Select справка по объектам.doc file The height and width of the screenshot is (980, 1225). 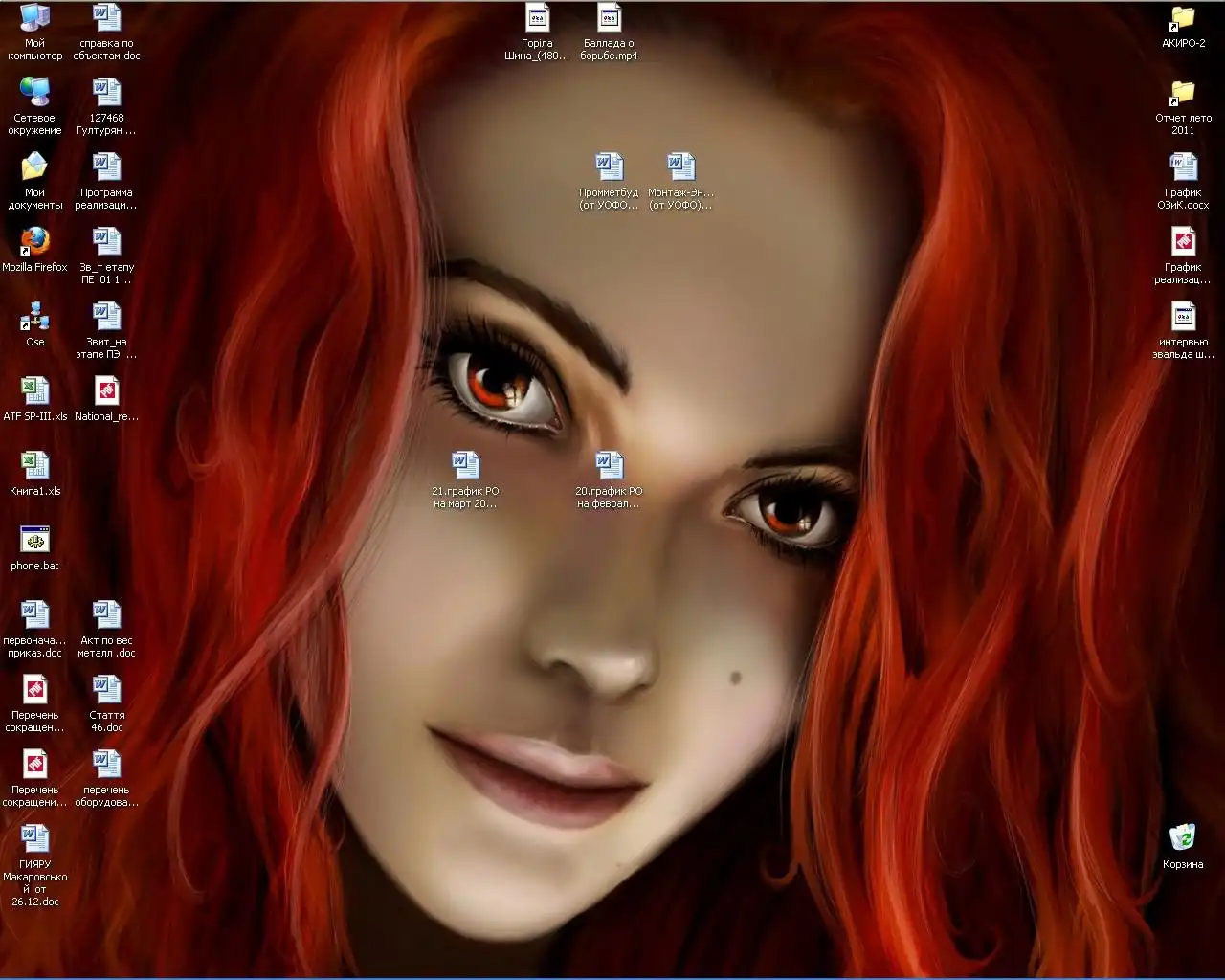pyautogui.click(x=106, y=32)
